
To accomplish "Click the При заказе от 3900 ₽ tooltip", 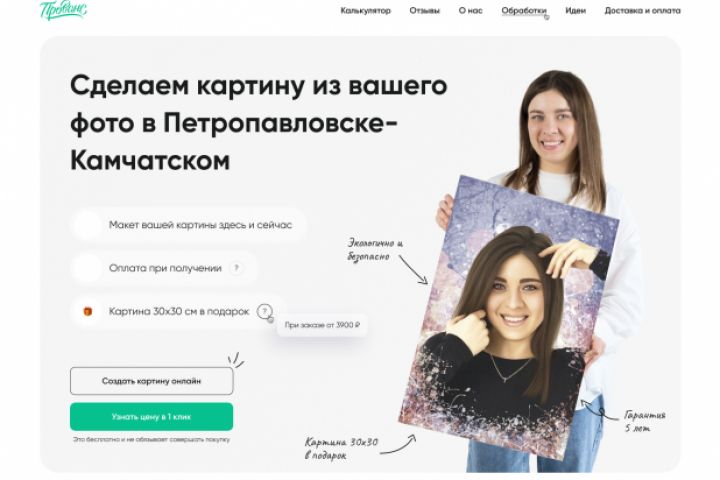I will tap(322, 325).
